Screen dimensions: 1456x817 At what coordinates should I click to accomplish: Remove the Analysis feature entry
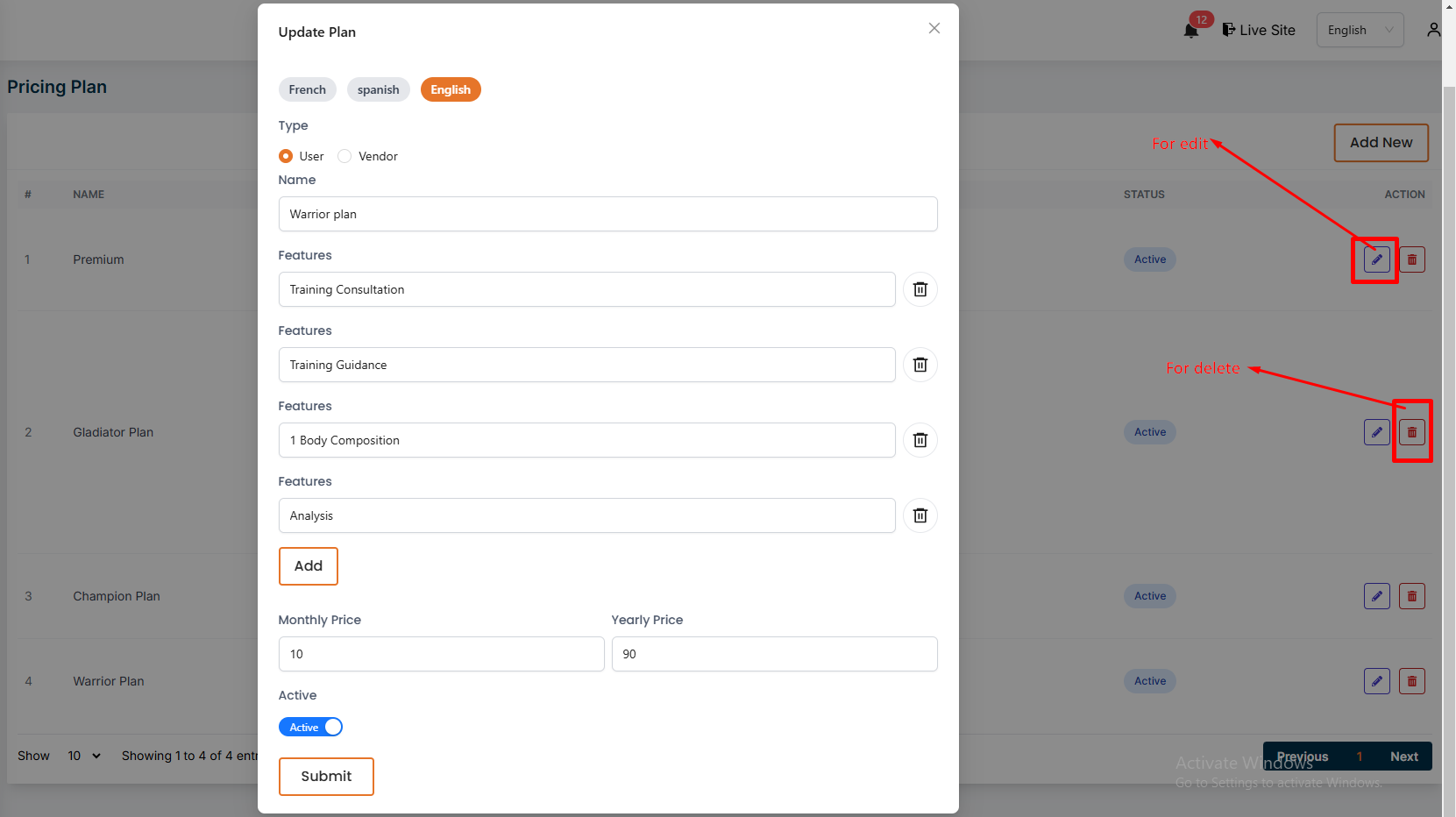(920, 515)
